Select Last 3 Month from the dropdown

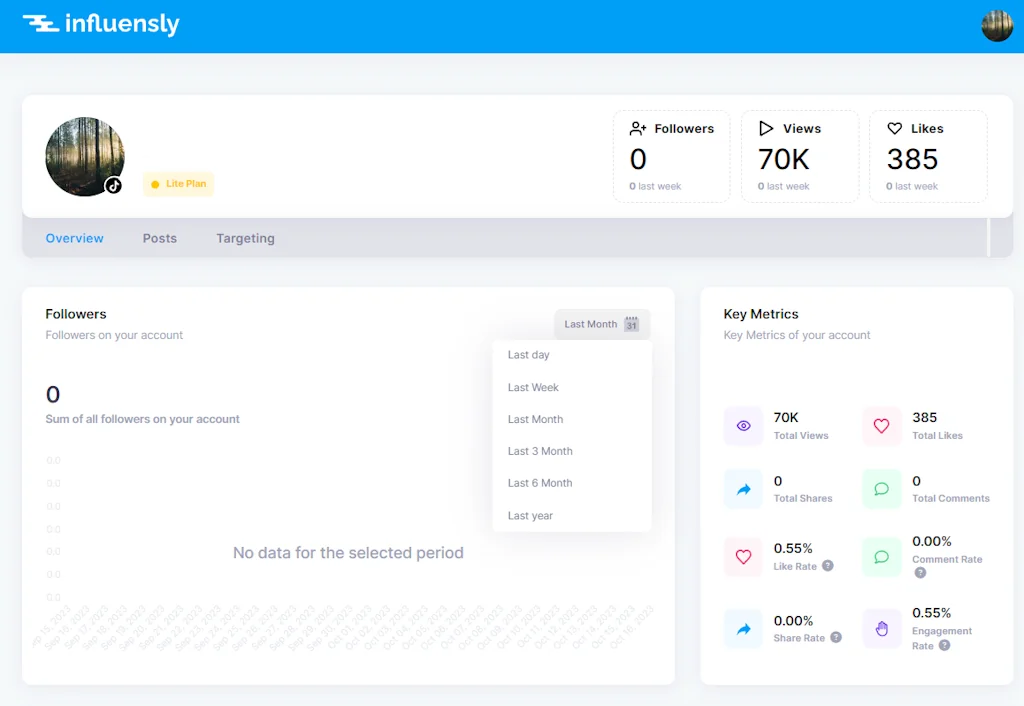(540, 451)
